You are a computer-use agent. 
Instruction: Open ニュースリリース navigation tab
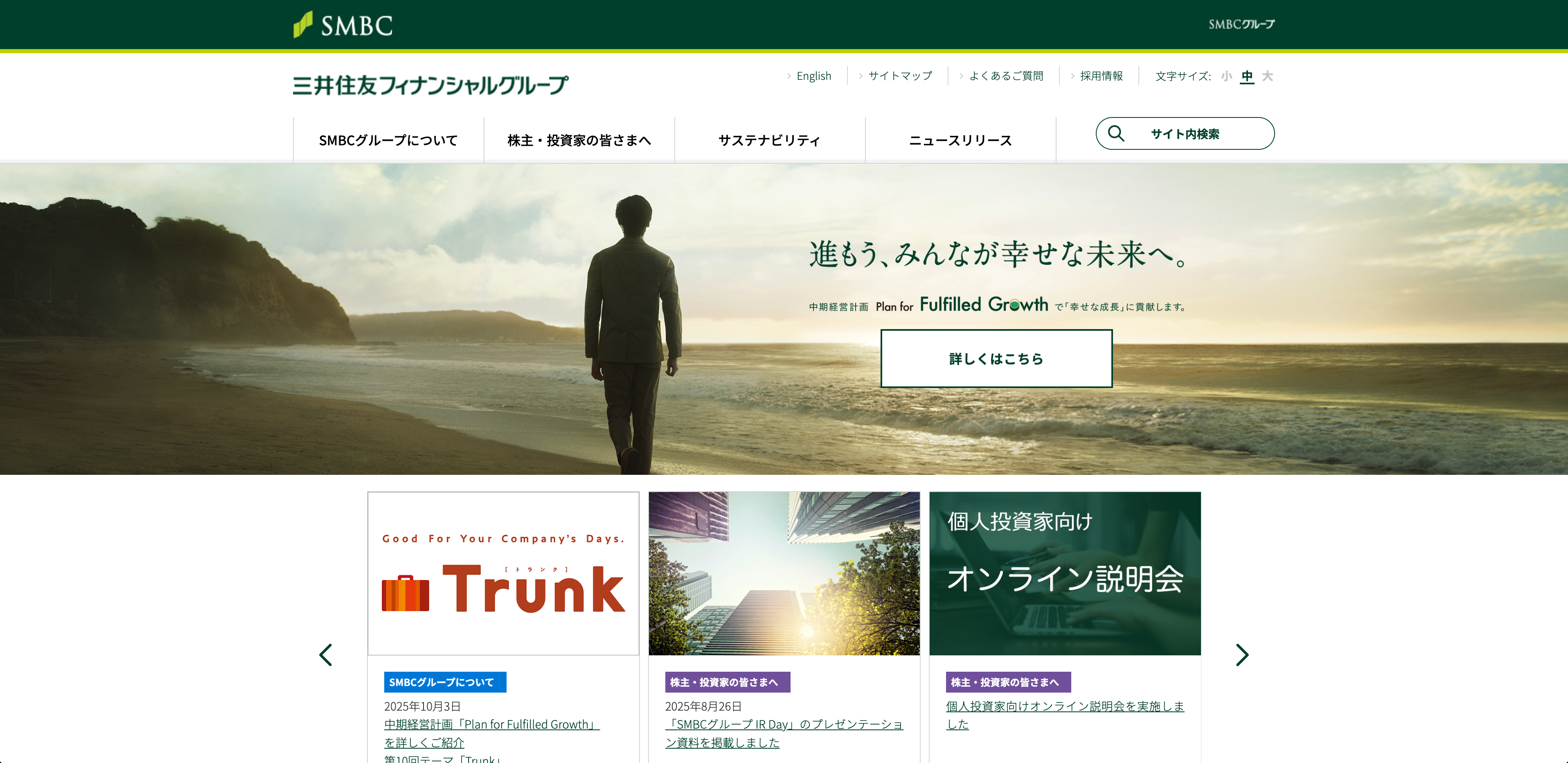[x=960, y=140]
